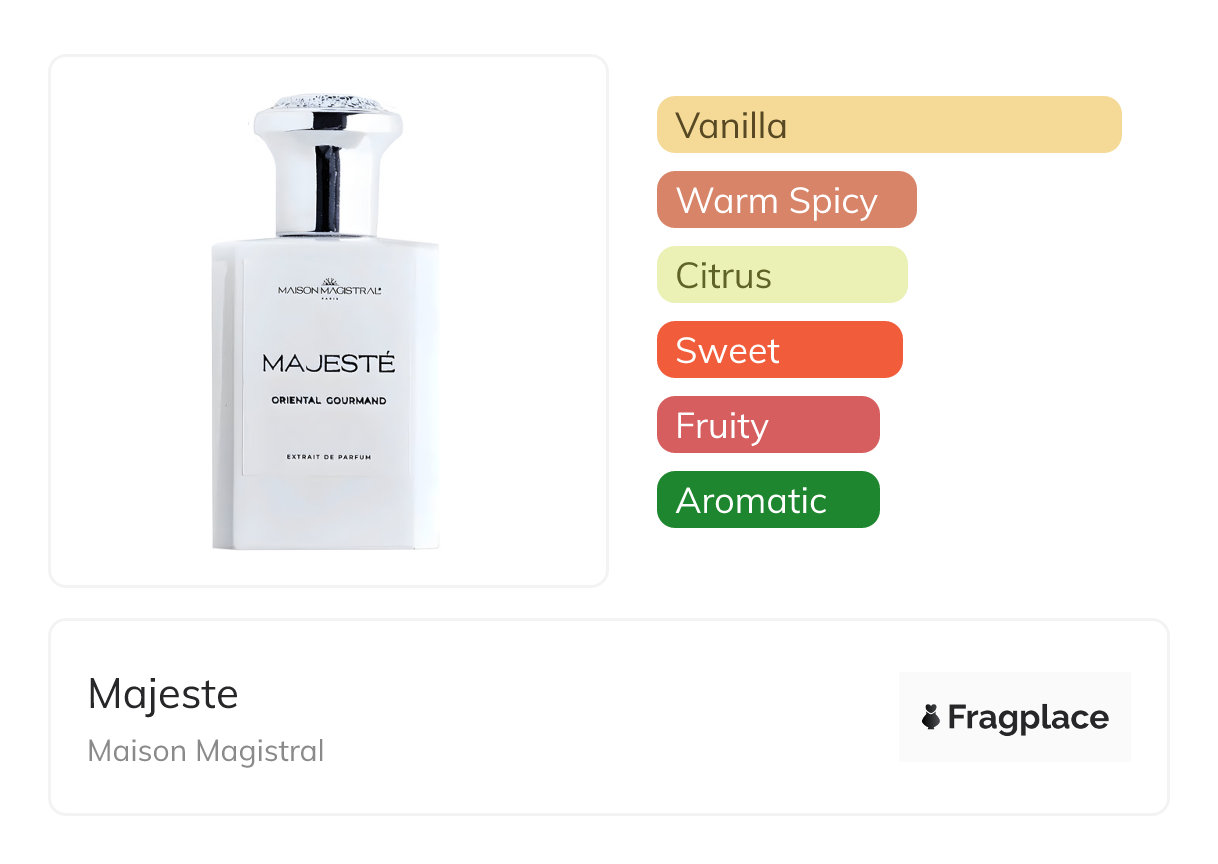
Task: Click the Maison Magistral logo on bottle
Action: (x=329, y=287)
